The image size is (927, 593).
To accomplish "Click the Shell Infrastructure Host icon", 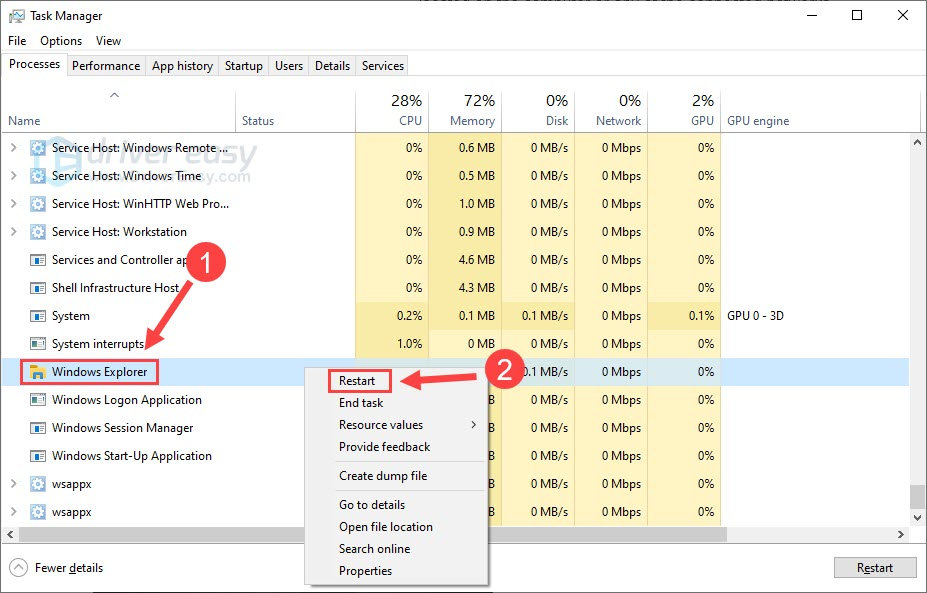I will pyautogui.click(x=38, y=288).
